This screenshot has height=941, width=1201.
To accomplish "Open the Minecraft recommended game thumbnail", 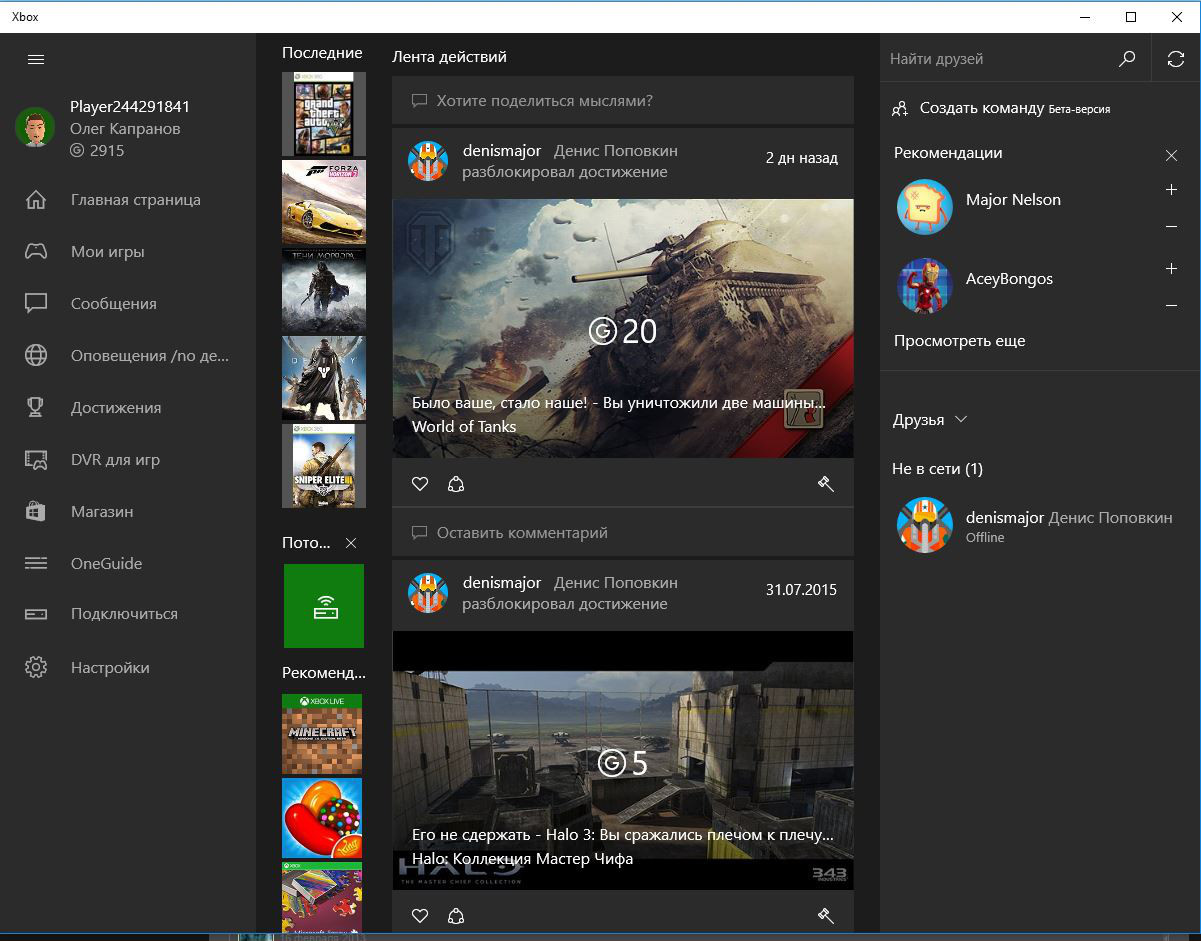I will (322, 735).
